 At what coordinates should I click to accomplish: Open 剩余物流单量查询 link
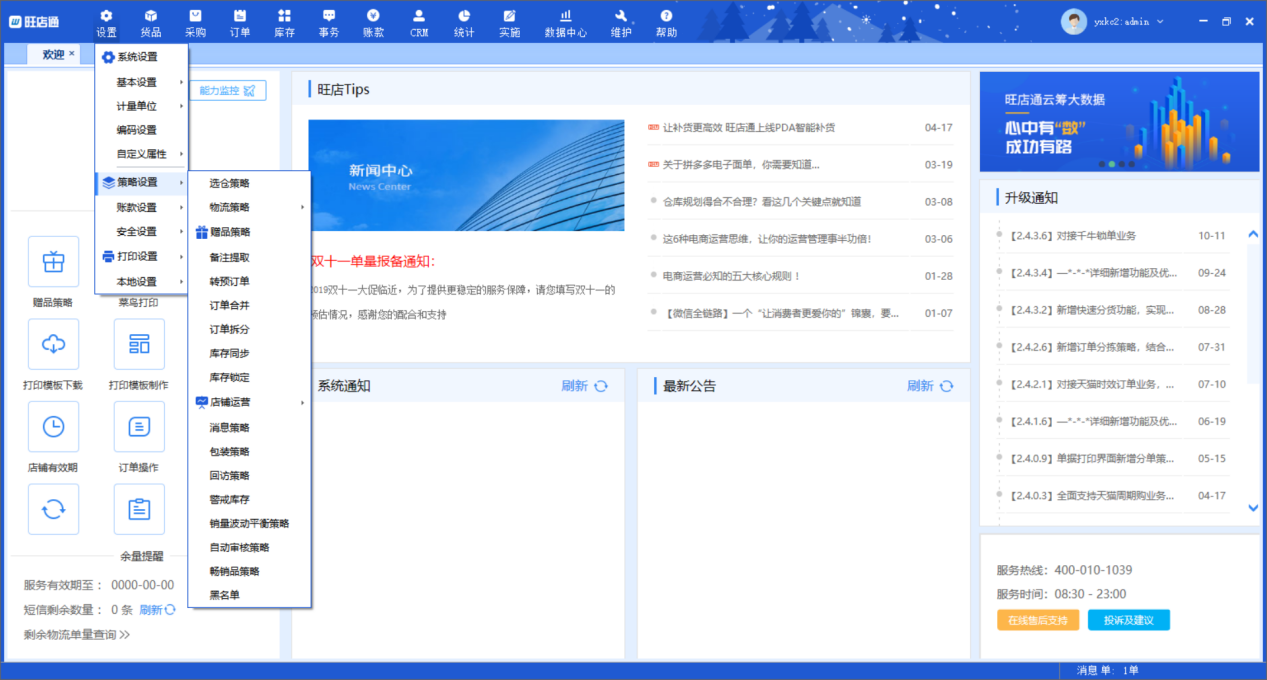(77, 634)
